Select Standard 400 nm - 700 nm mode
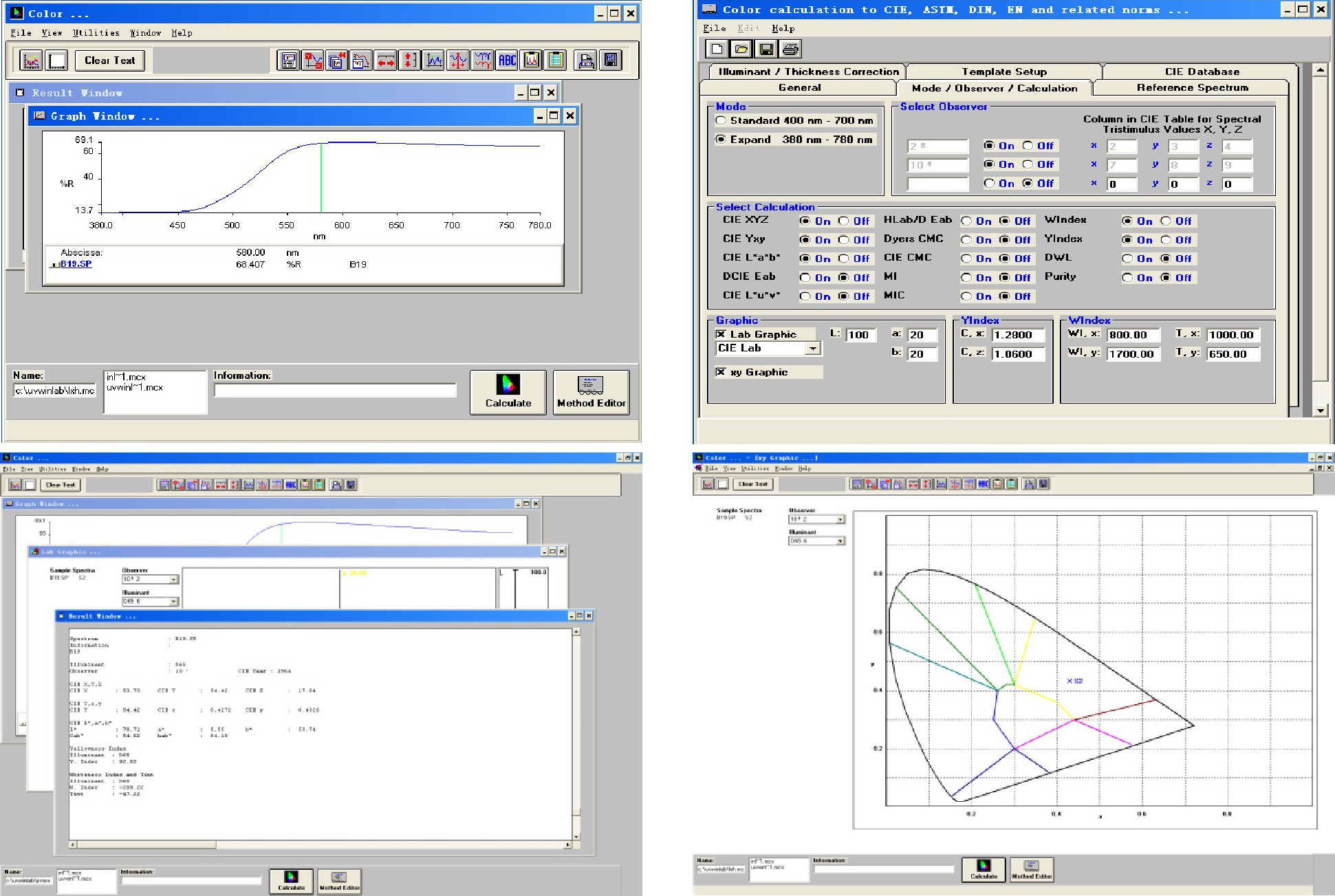The image size is (1335, 896). click(x=721, y=120)
